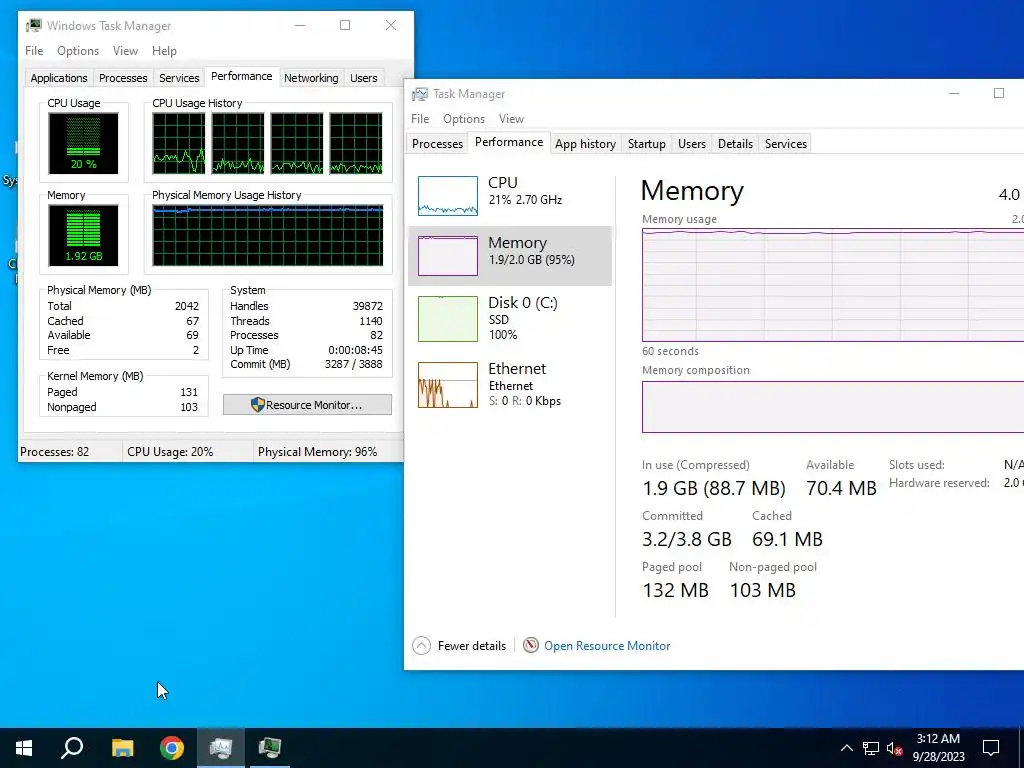The height and width of the screenshot is (768, 1024).
Task: Open View menu in Windows Task Manager
Action: tap(125, 51)
